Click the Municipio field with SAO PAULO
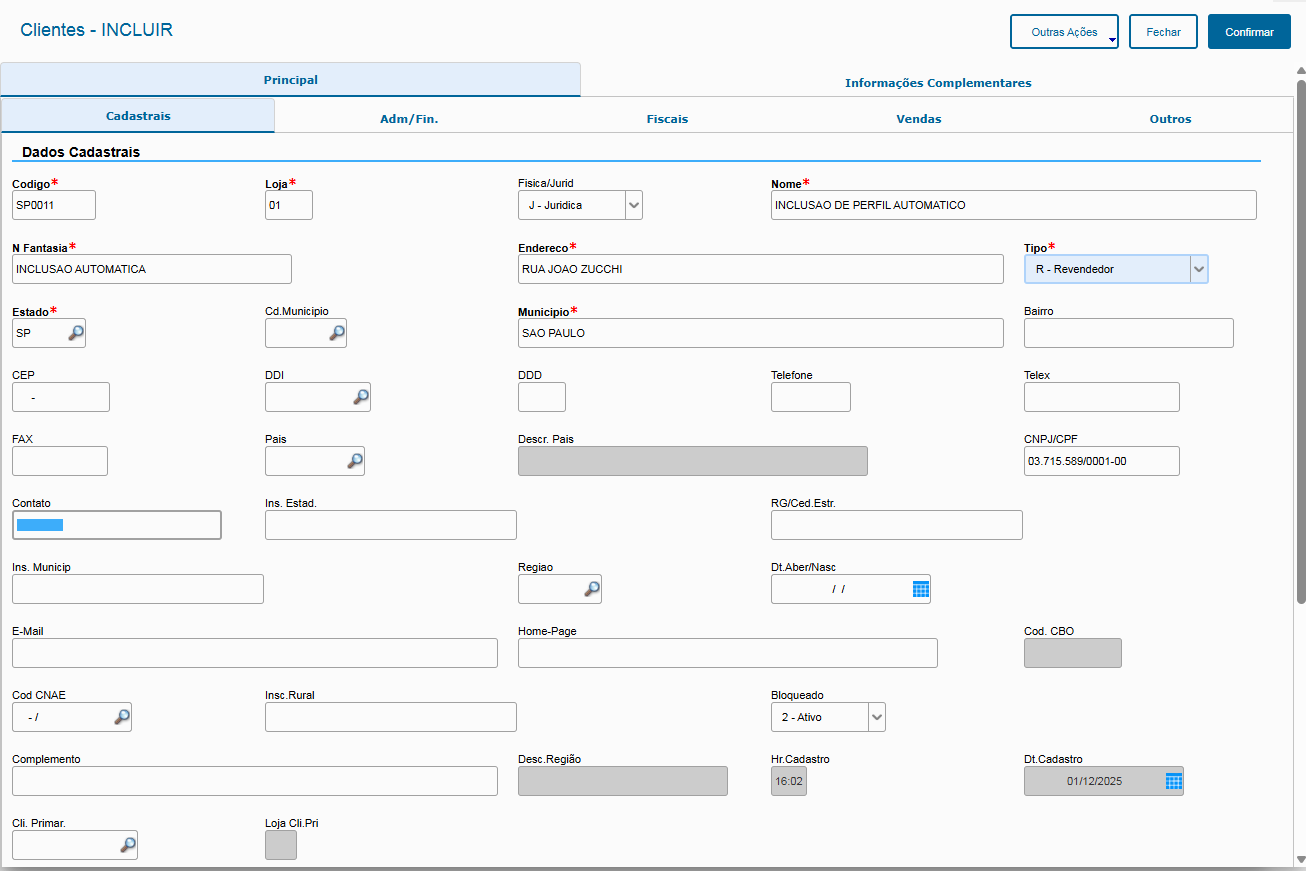Viewport: 1306px width, 871px height. [x=761, y=333]
